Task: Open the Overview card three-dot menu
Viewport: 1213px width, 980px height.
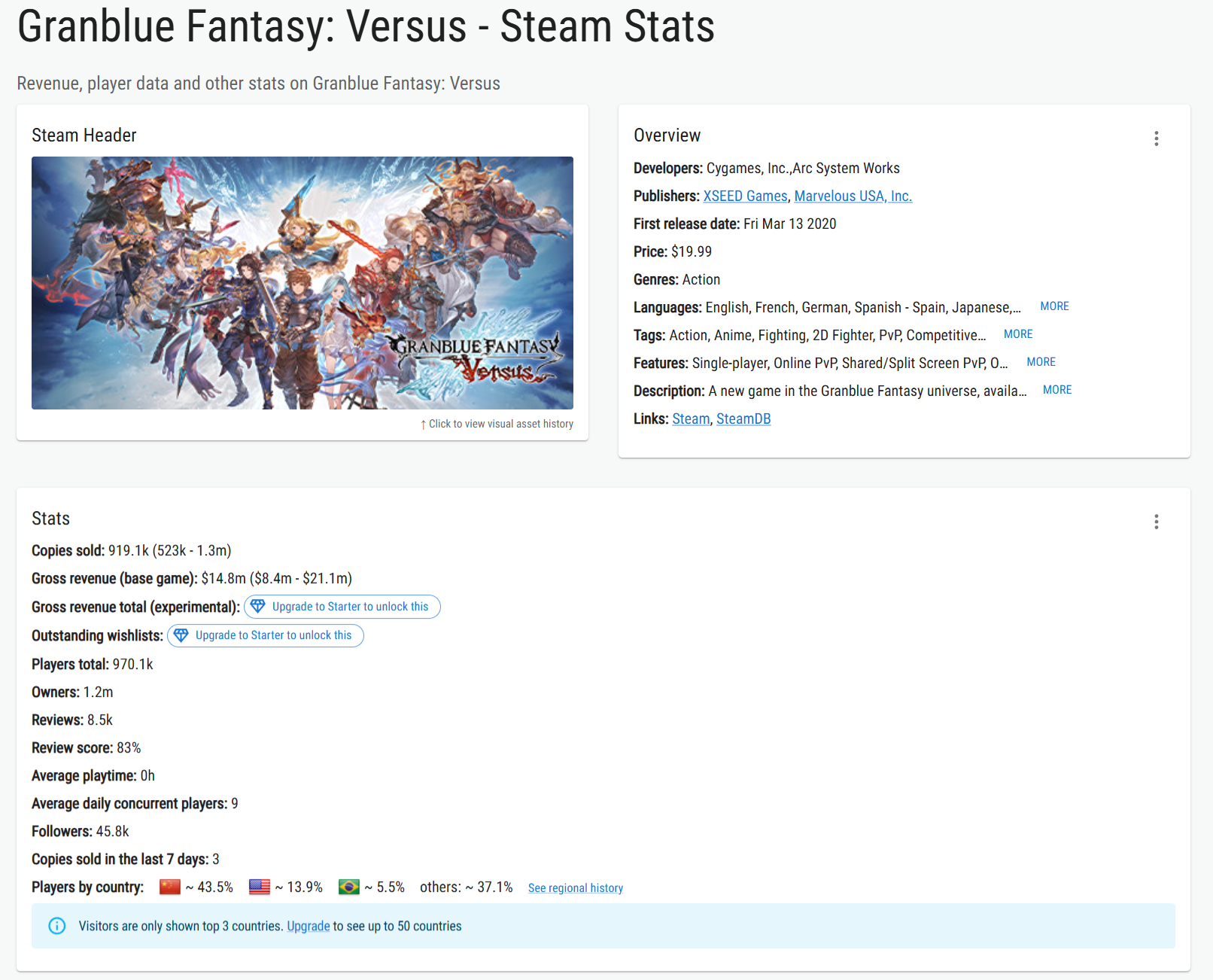Action: pyautogui.click(x=1157, y=138)
